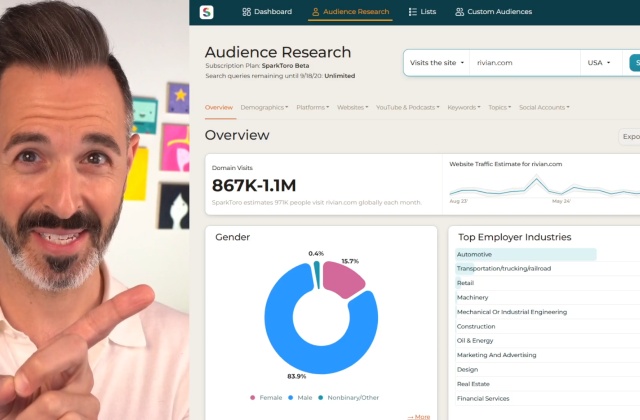Open the Dashboard page
640x420 pixels.
(x=267, y=12)
